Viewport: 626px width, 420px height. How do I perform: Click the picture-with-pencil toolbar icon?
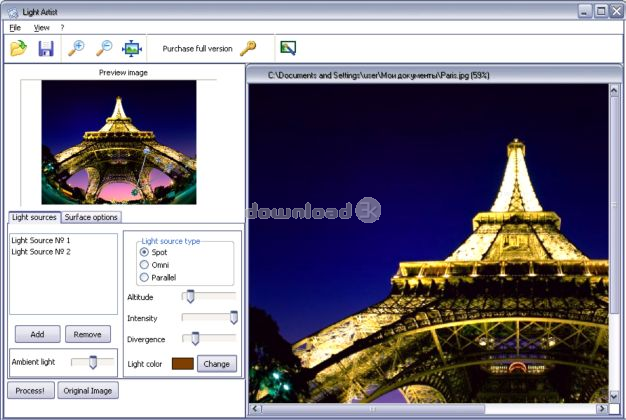pyautogui.click(x=288, y=48)
